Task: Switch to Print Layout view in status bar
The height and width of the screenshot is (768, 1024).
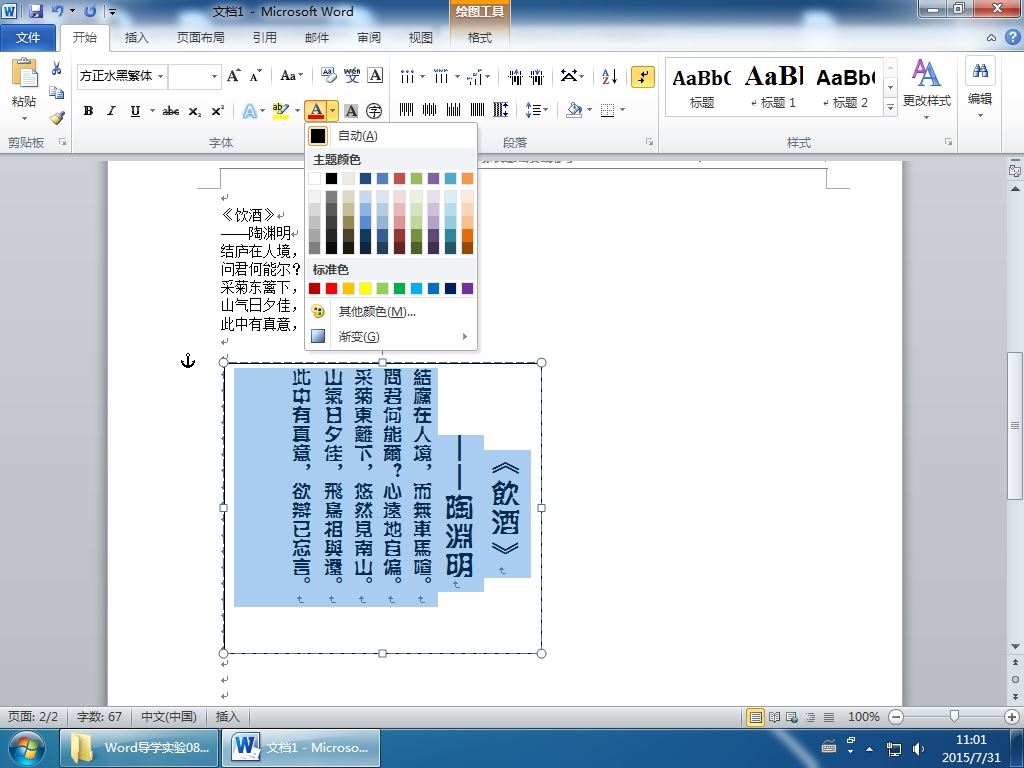Action: coord(756,717)
